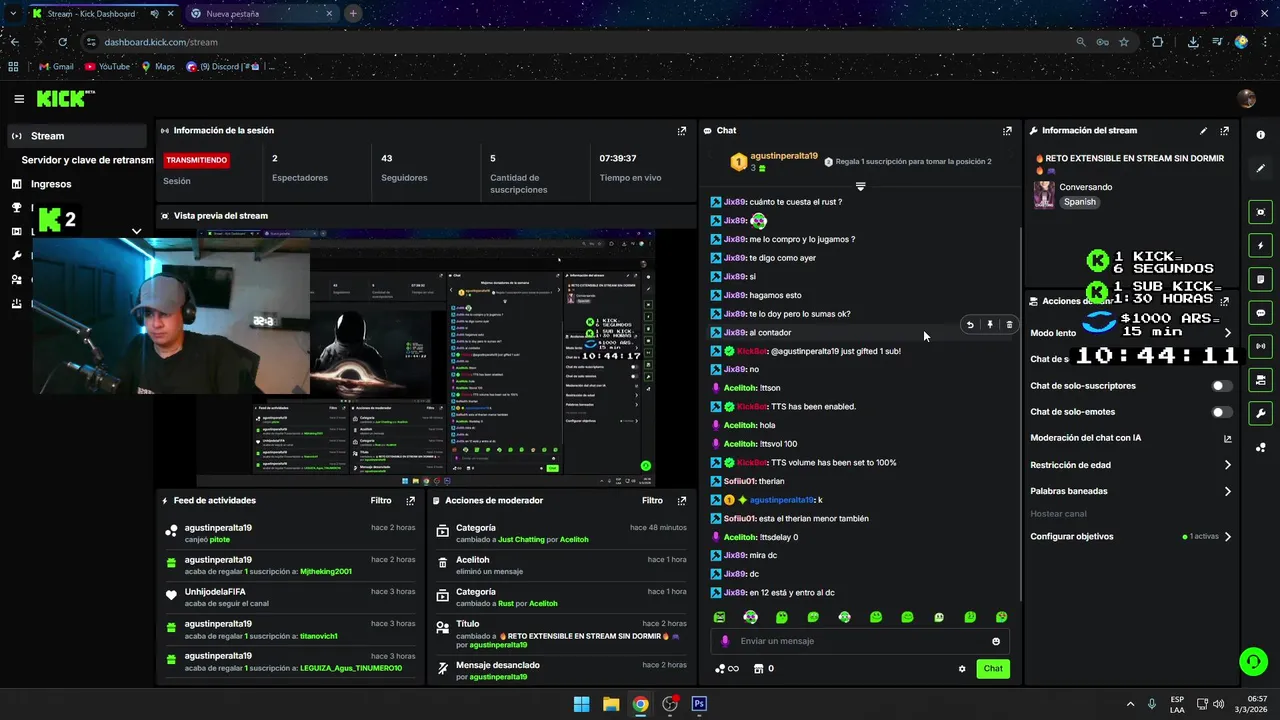
Task: Click the Enviar un mensaje input field
Action: click(x=860, y=641)
